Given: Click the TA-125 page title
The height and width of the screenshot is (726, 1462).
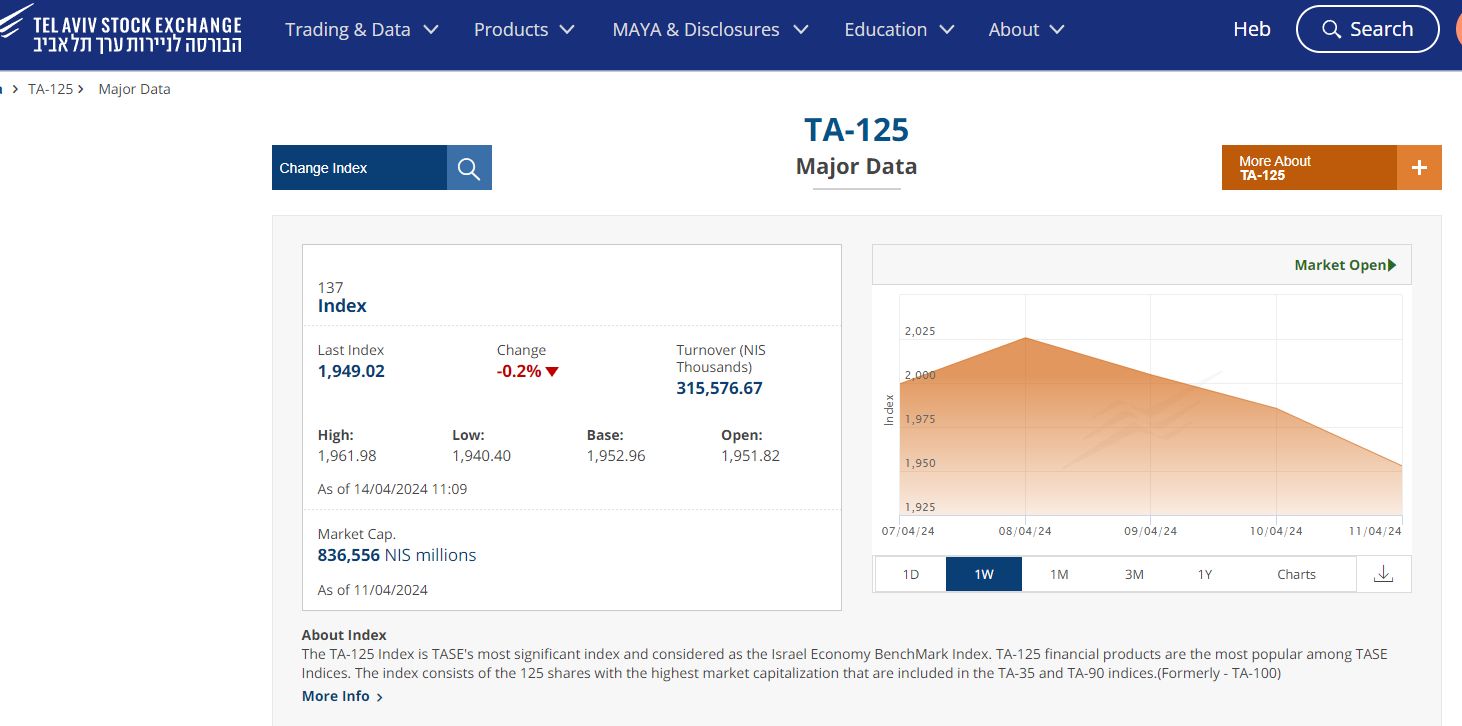Looking at the screenshot, I should pyautogui.click(x=857, y=130).
